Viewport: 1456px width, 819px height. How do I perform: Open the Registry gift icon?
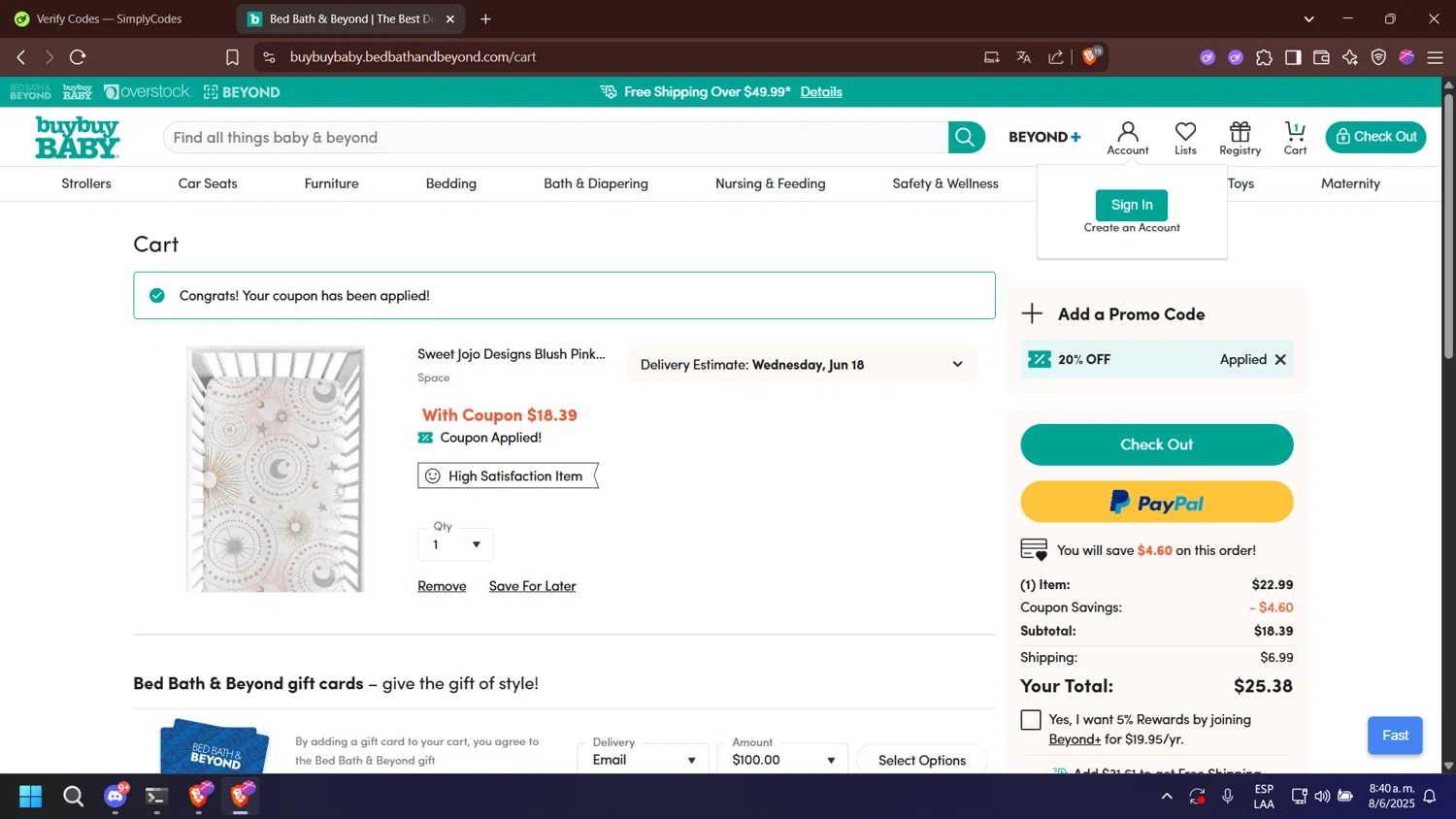[1240, 138]
